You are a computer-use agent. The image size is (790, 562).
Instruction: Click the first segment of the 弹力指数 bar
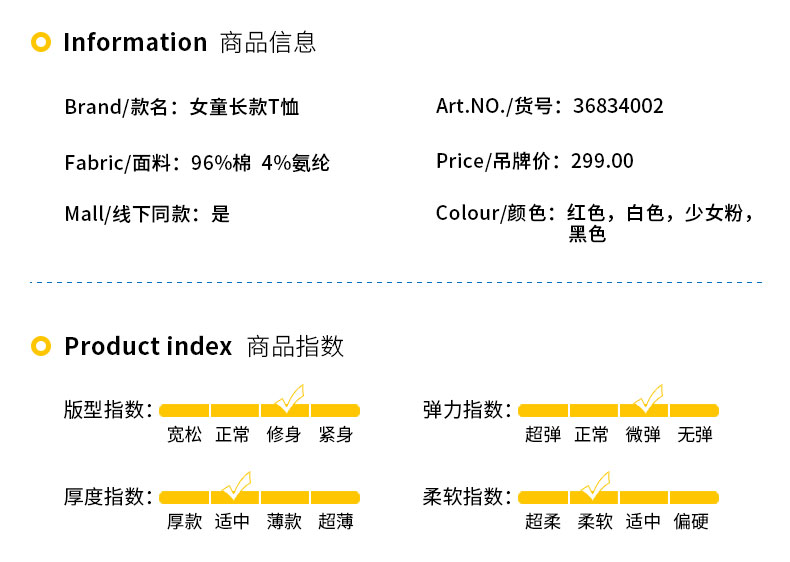[543, 410]
